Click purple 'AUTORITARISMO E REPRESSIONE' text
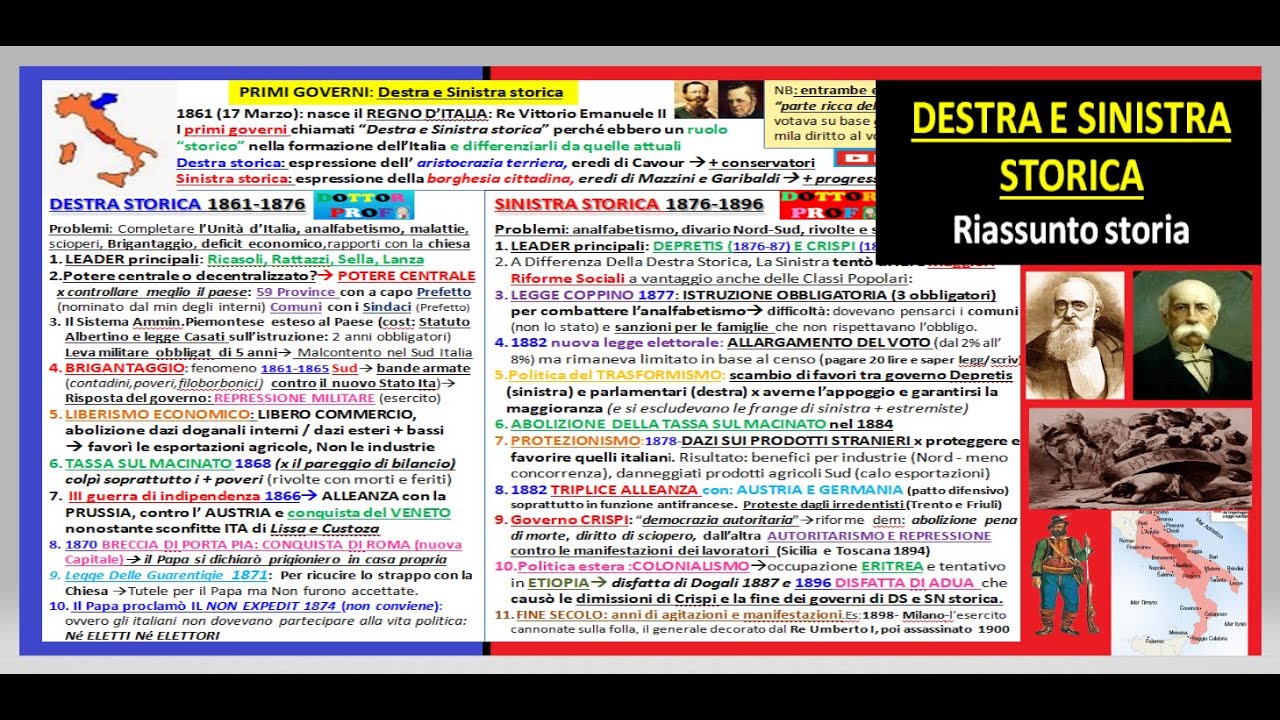The image size is (1280, 720). (x=879, y=535)
